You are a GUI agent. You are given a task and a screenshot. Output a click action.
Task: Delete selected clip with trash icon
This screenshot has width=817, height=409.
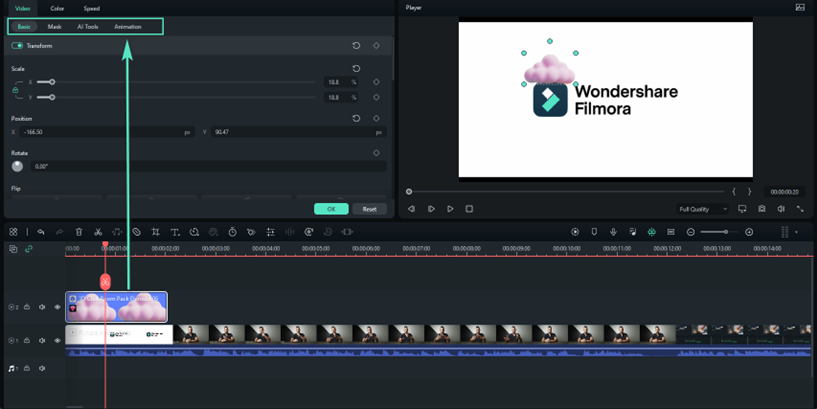[79, 232]
